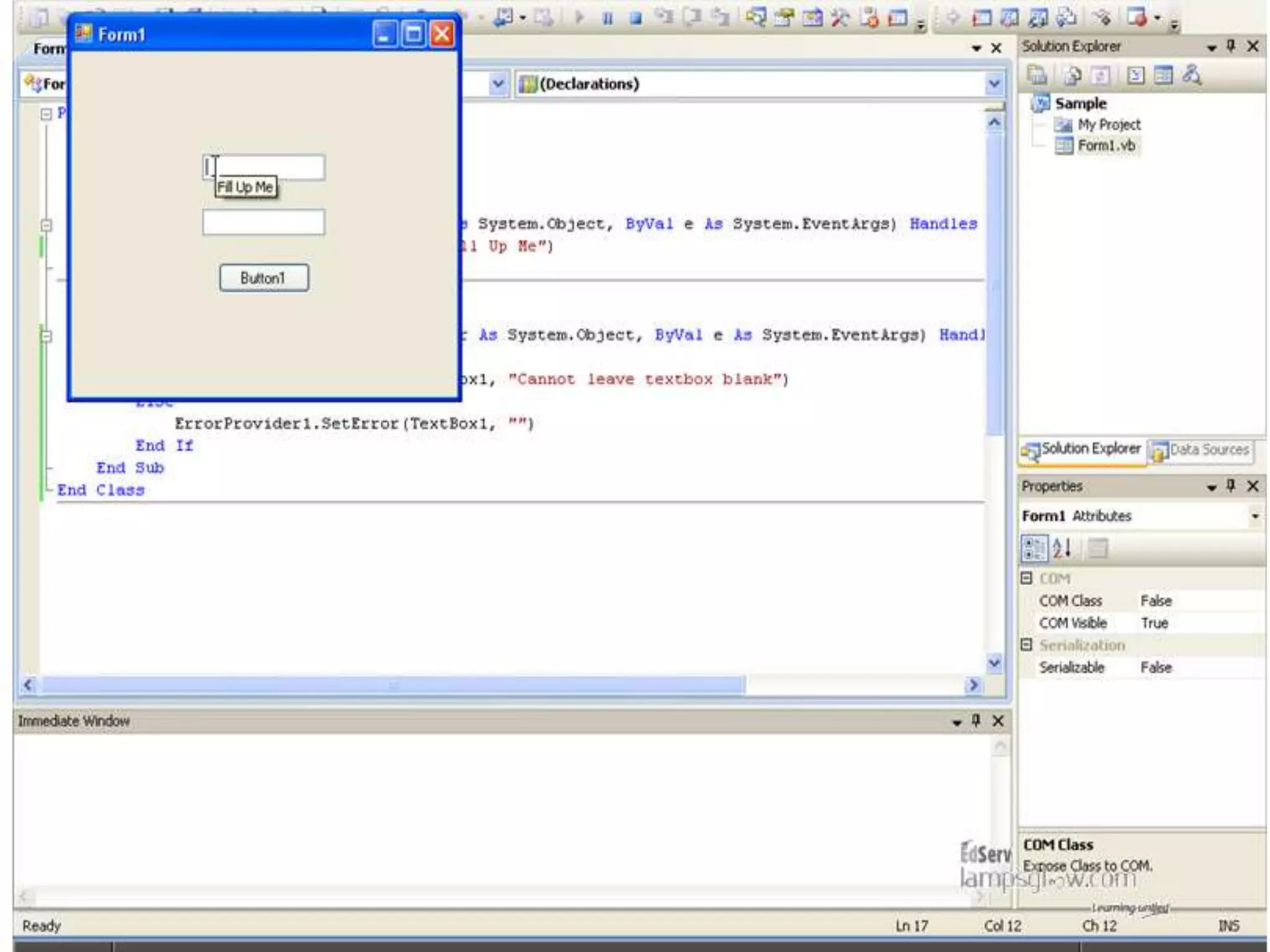Open the Properties Window toolbar icon
The image size is (1270, 952).
(784, 17)
